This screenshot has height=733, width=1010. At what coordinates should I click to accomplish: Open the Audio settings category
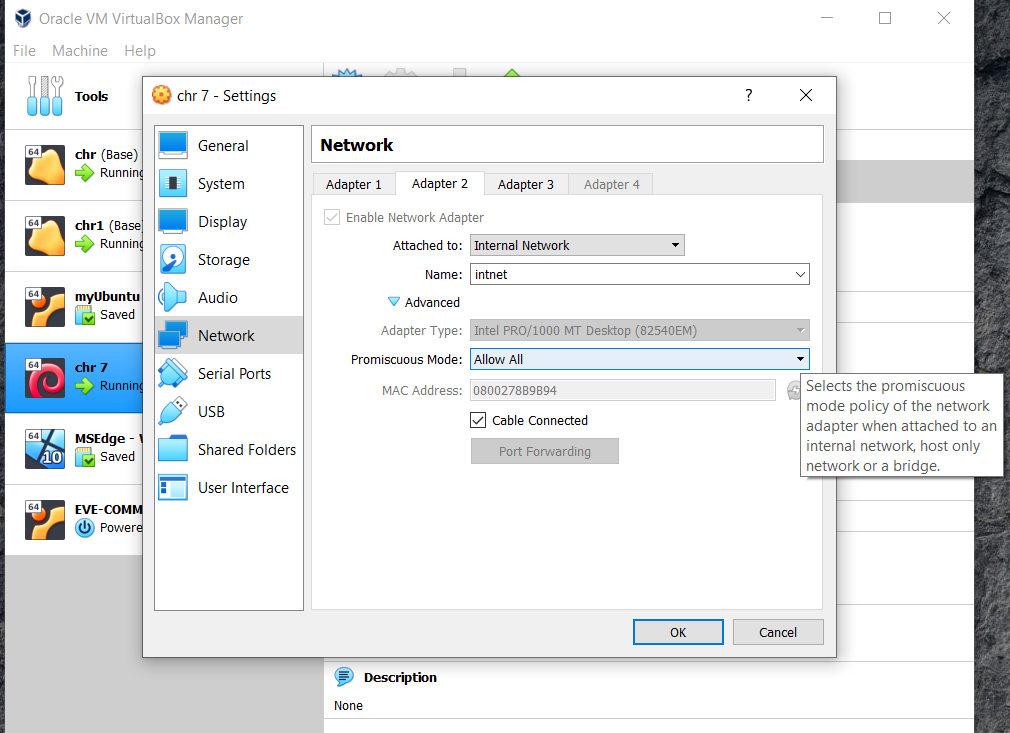[x=229, y=298]
